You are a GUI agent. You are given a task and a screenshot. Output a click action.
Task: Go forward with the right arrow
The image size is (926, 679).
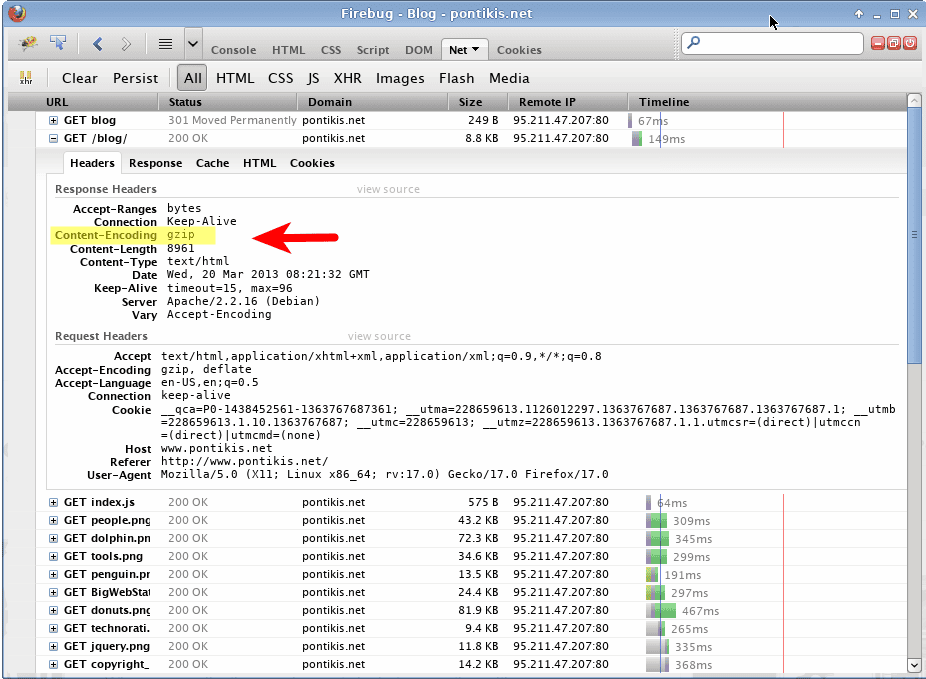[126, 43]
